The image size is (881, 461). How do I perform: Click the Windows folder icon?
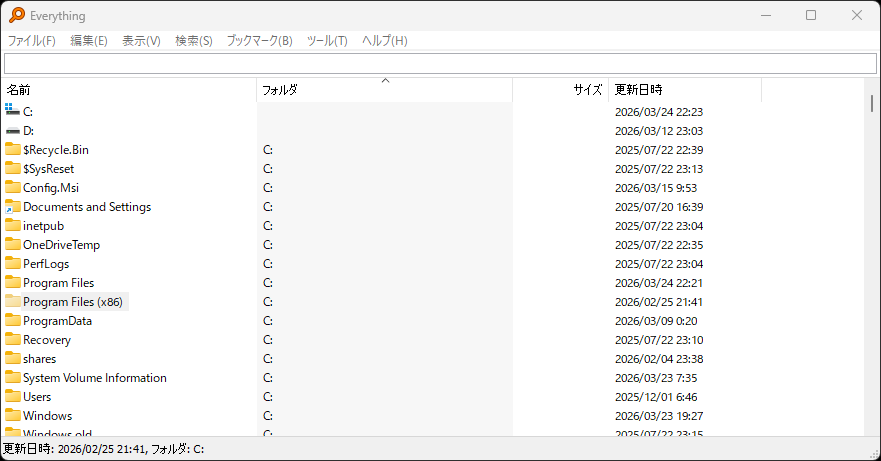(12, 415)
